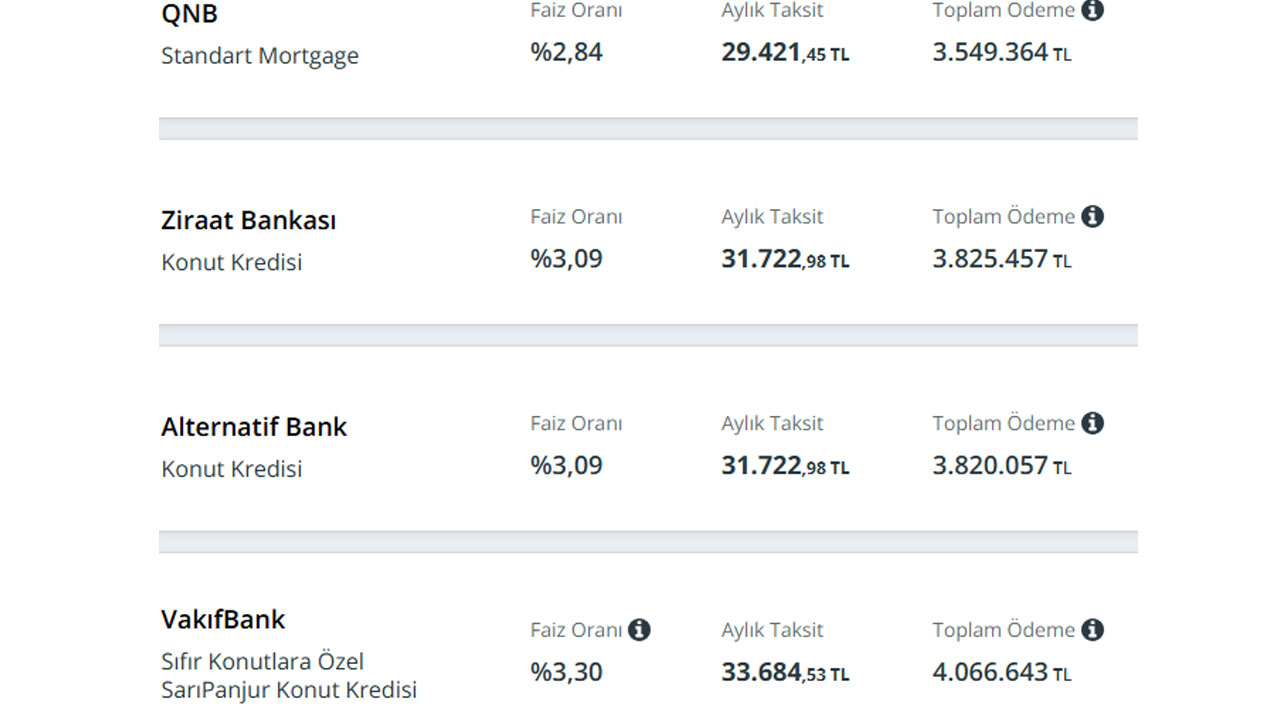Open the VakıfBank bank name
Image resolution: width=1280 pixels, height=720 pixels.
[x=223, y=620]
